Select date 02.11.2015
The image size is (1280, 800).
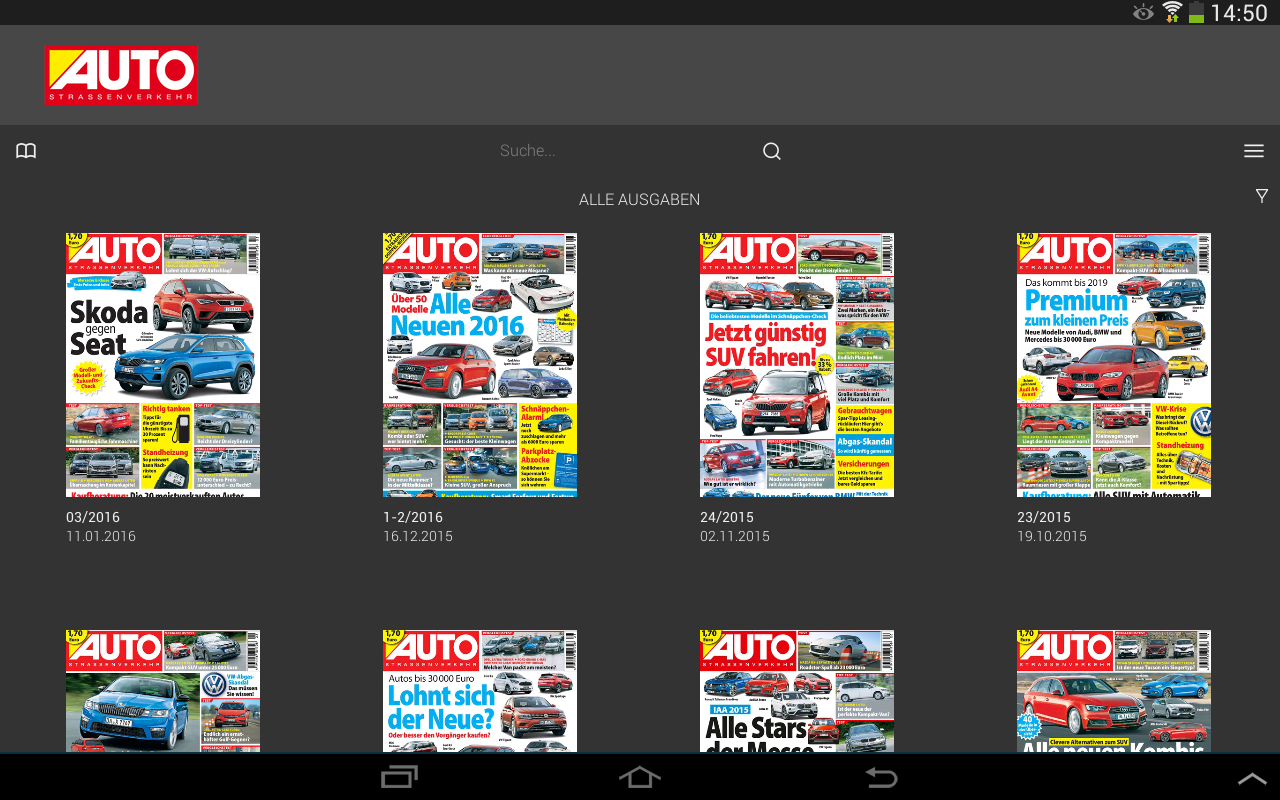[x=735, y=536]
